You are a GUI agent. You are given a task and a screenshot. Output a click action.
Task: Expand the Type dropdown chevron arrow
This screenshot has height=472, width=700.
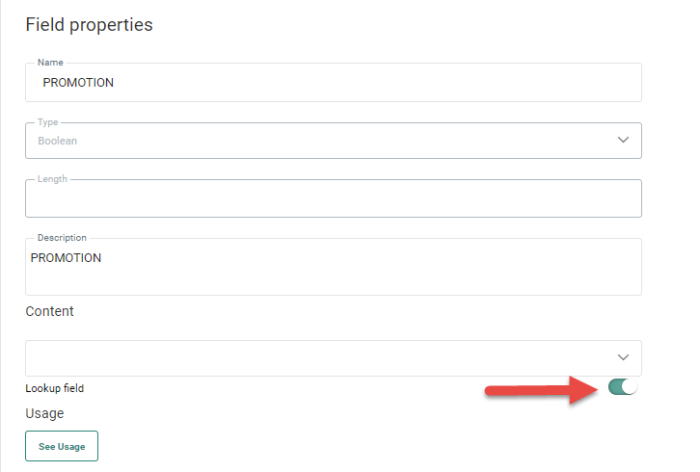623,140
